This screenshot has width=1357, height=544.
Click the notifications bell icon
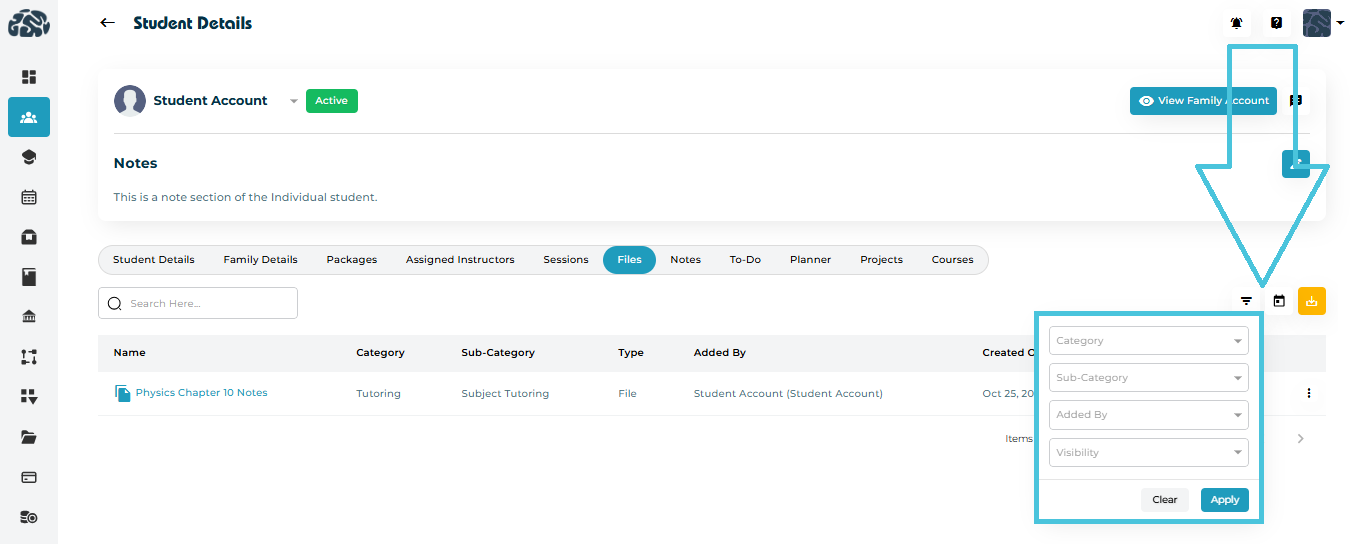point(1237,23)
